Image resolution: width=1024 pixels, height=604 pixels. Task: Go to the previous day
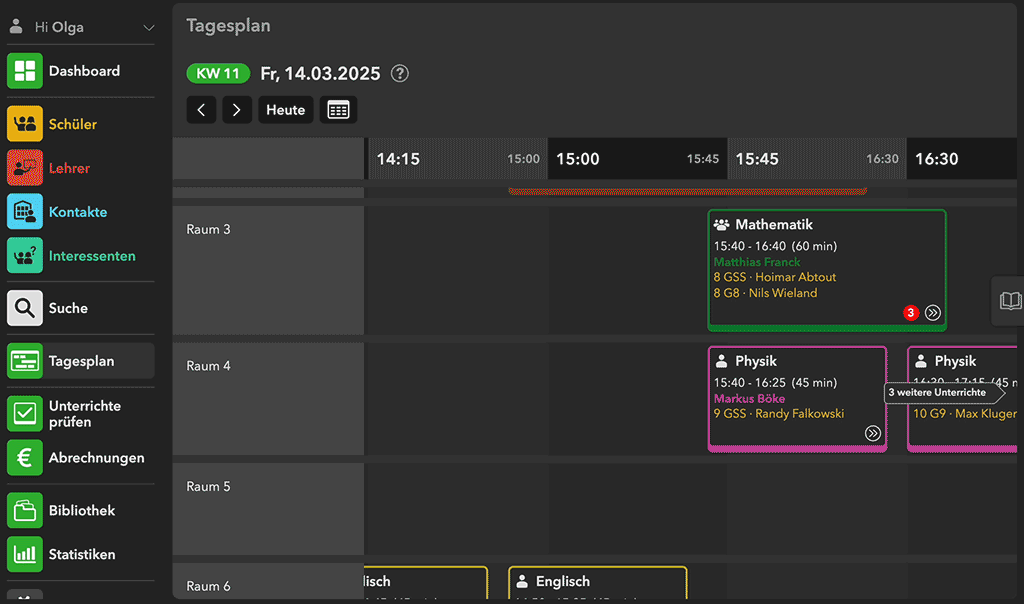tap(201, 110)
